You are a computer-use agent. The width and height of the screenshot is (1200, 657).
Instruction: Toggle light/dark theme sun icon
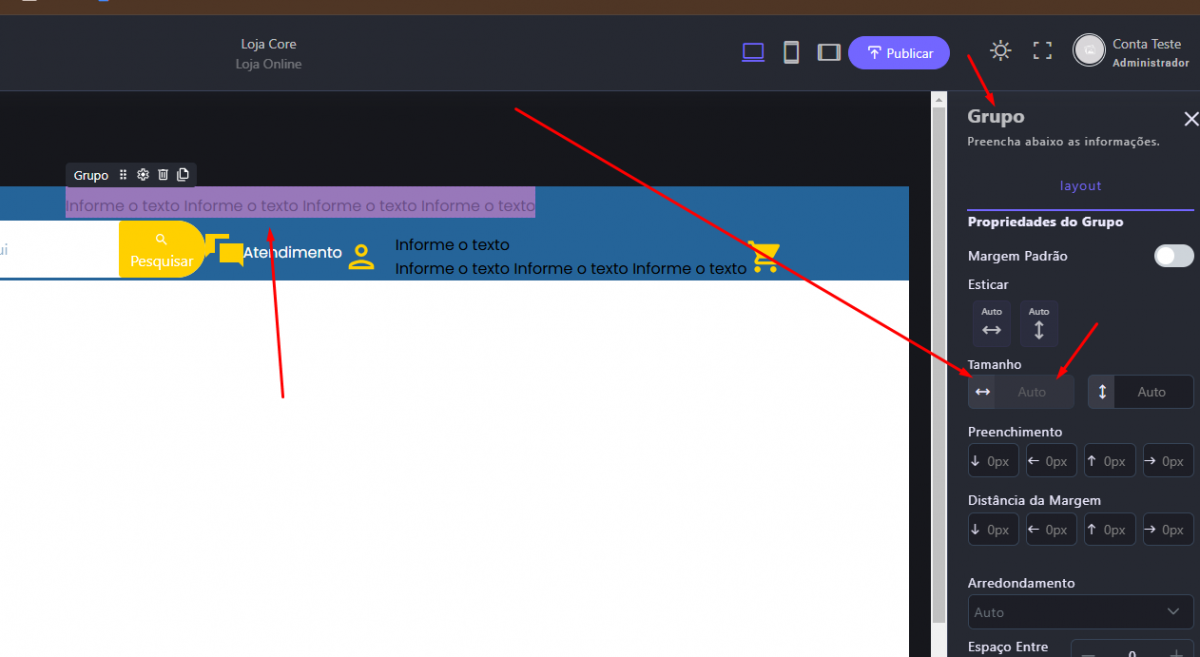(x=1000, y=51)
